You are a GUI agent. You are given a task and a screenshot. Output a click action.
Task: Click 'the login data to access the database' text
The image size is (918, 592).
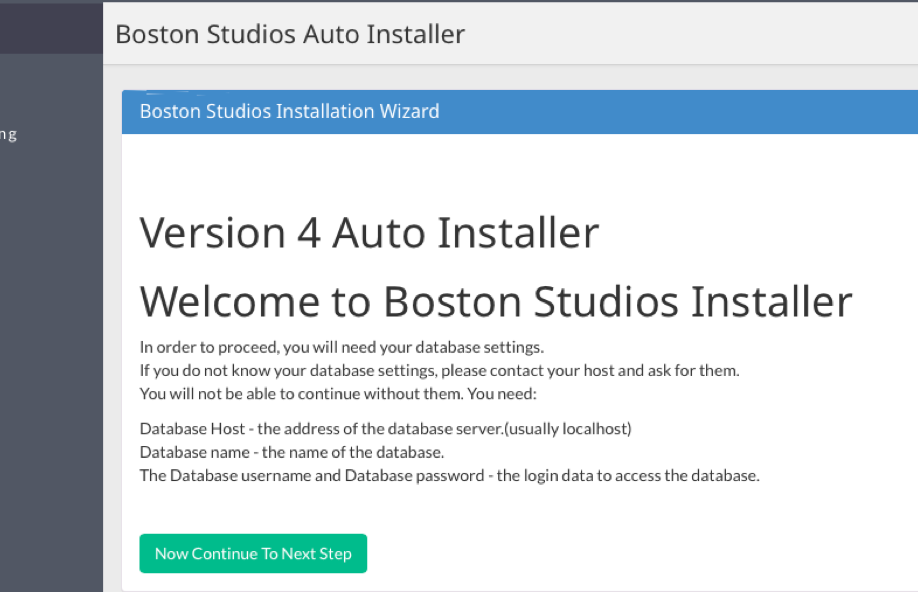627,475
